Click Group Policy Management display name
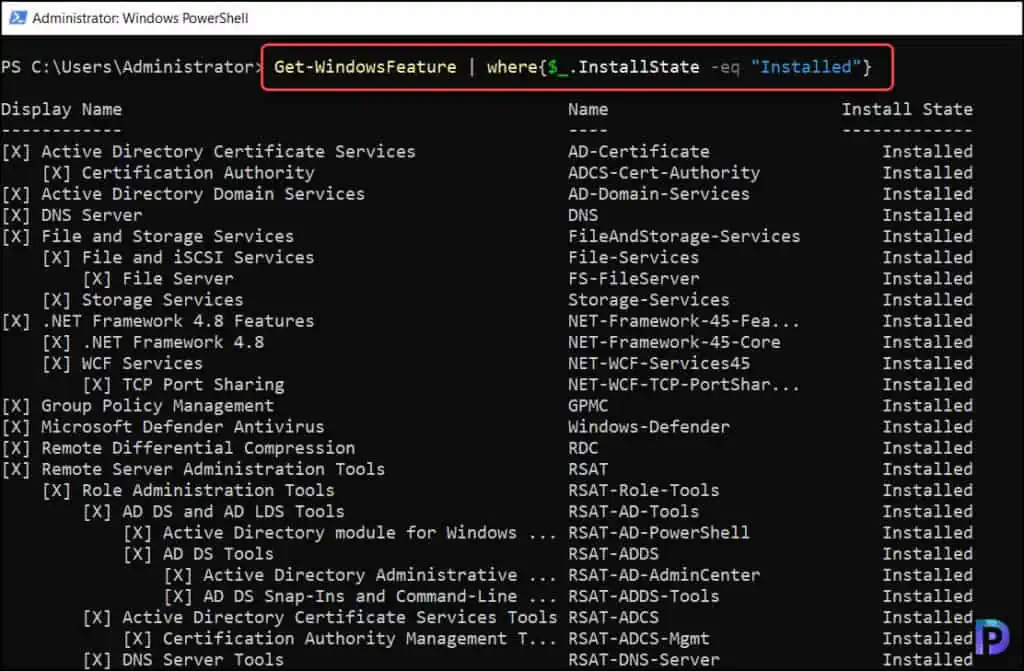 (x=157, y=406)
